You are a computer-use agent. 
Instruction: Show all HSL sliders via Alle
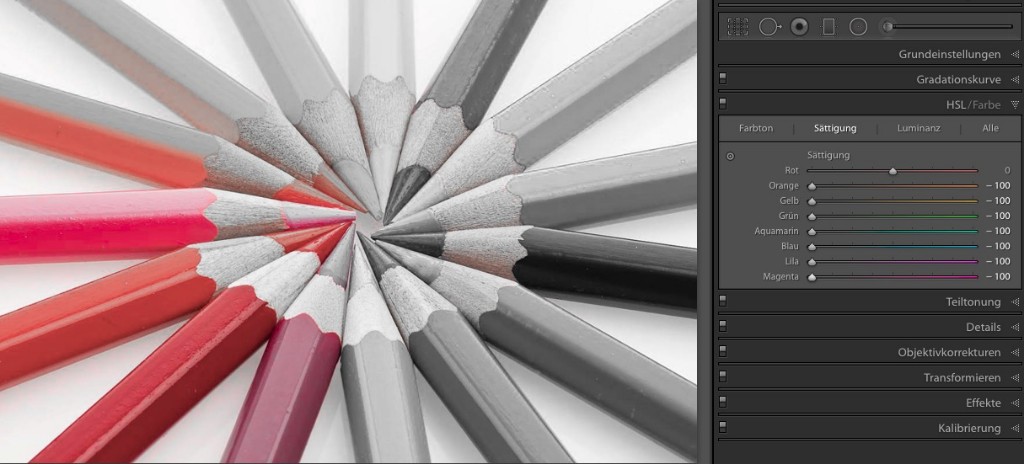pyautogui.click(x=990, y=128)
